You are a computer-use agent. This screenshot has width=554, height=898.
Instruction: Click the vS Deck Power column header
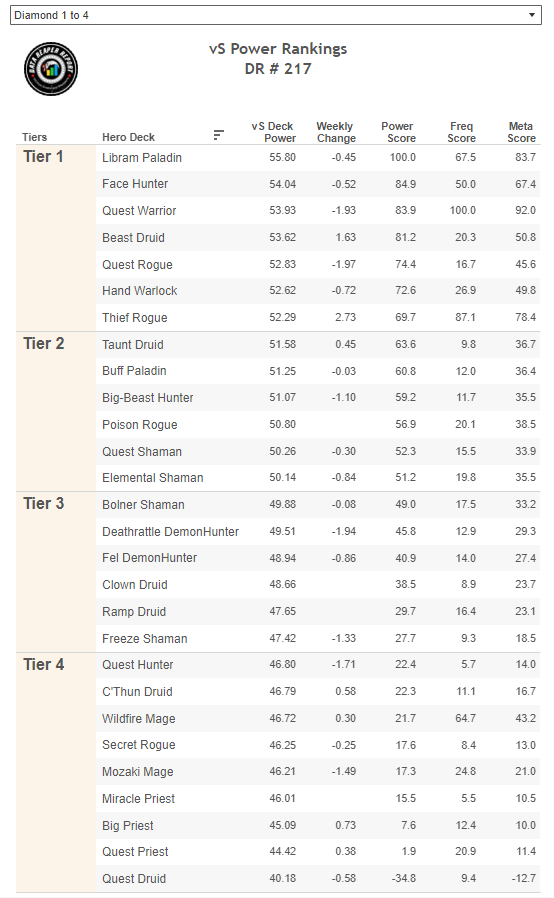[273, 132]
